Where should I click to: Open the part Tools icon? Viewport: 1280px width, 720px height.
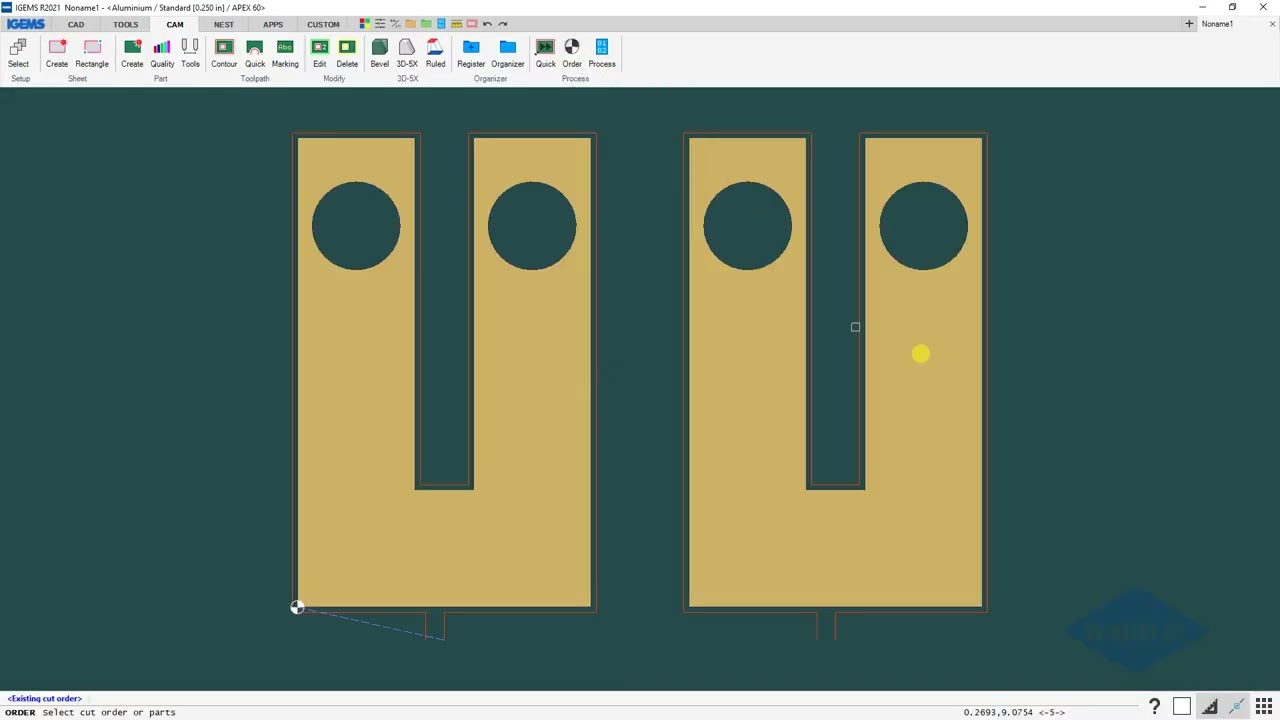point(190,54)
